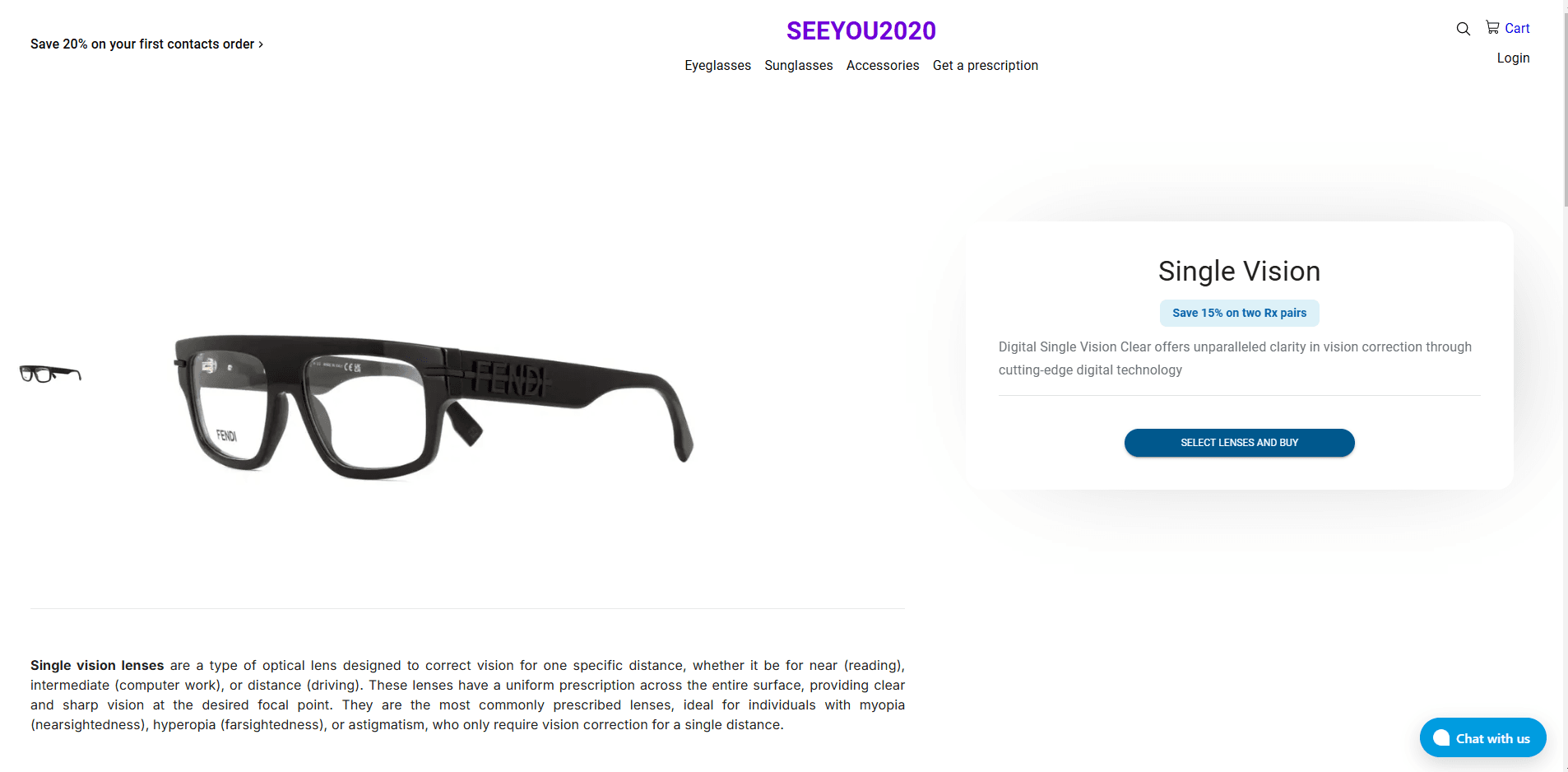The height and width of the screenshot is (772, 1568).
Task: Click Select Lenses and Buy button
Action: pyautogui.click(x=1239, y=443)
